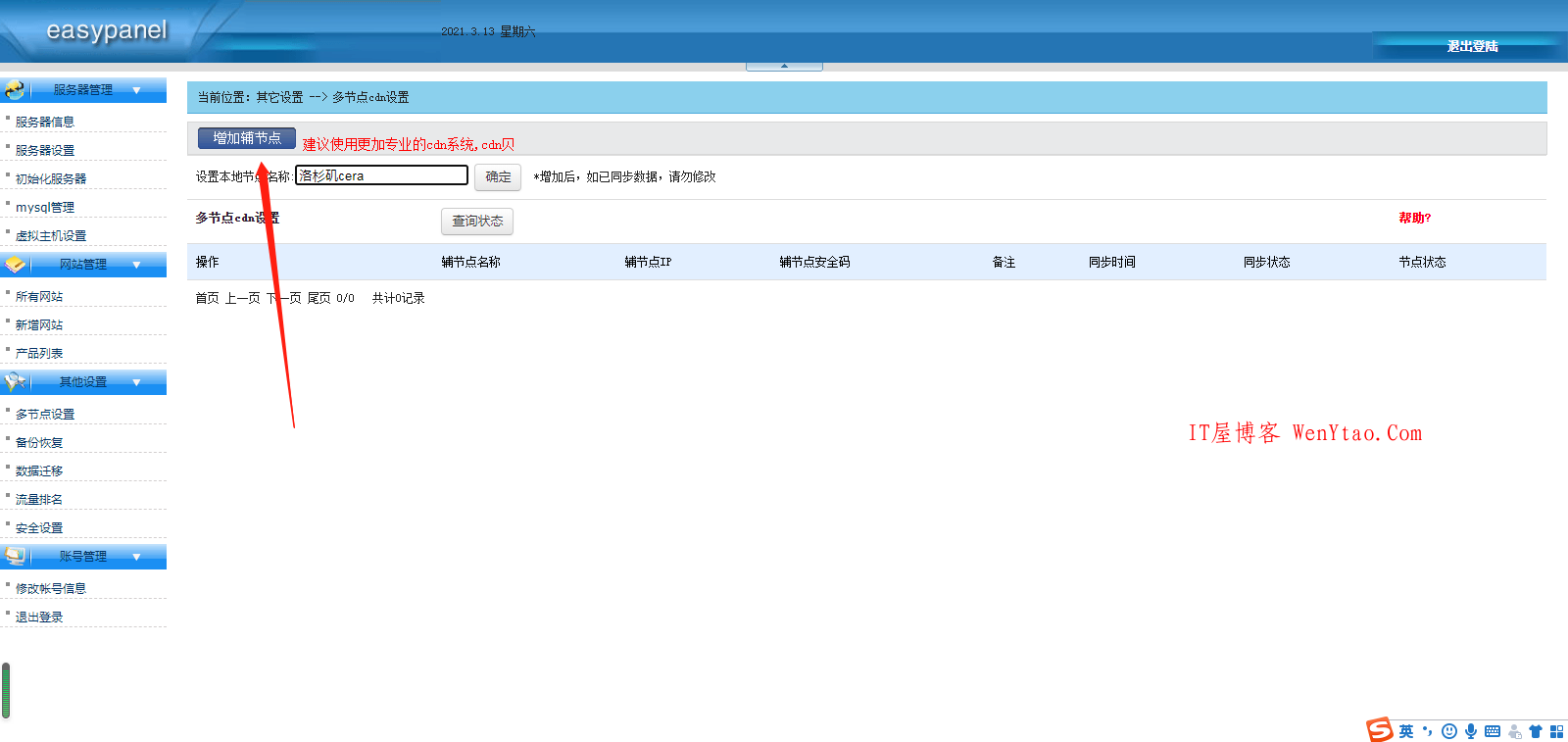Viewport: 1568px width, 742px height.
Task: Click the 其他设置 section tools icon
Action: [x=15, y=382]
